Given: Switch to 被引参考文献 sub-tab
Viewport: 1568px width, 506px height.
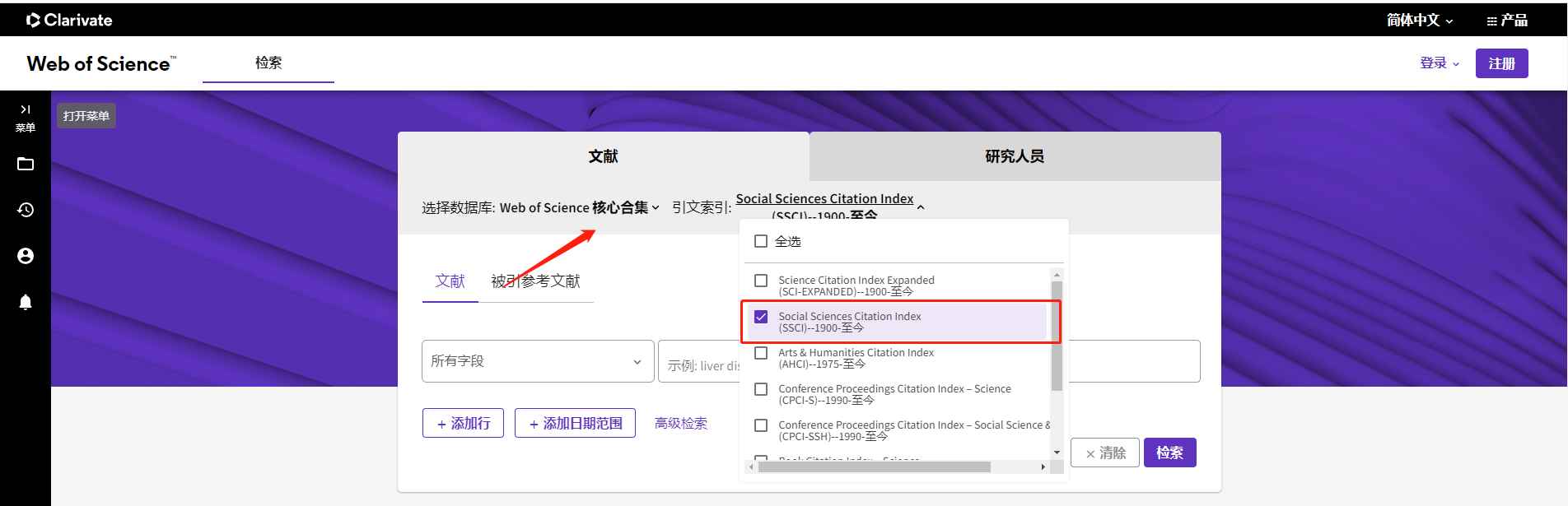Looking at the screenshot, I should (536, 281).
